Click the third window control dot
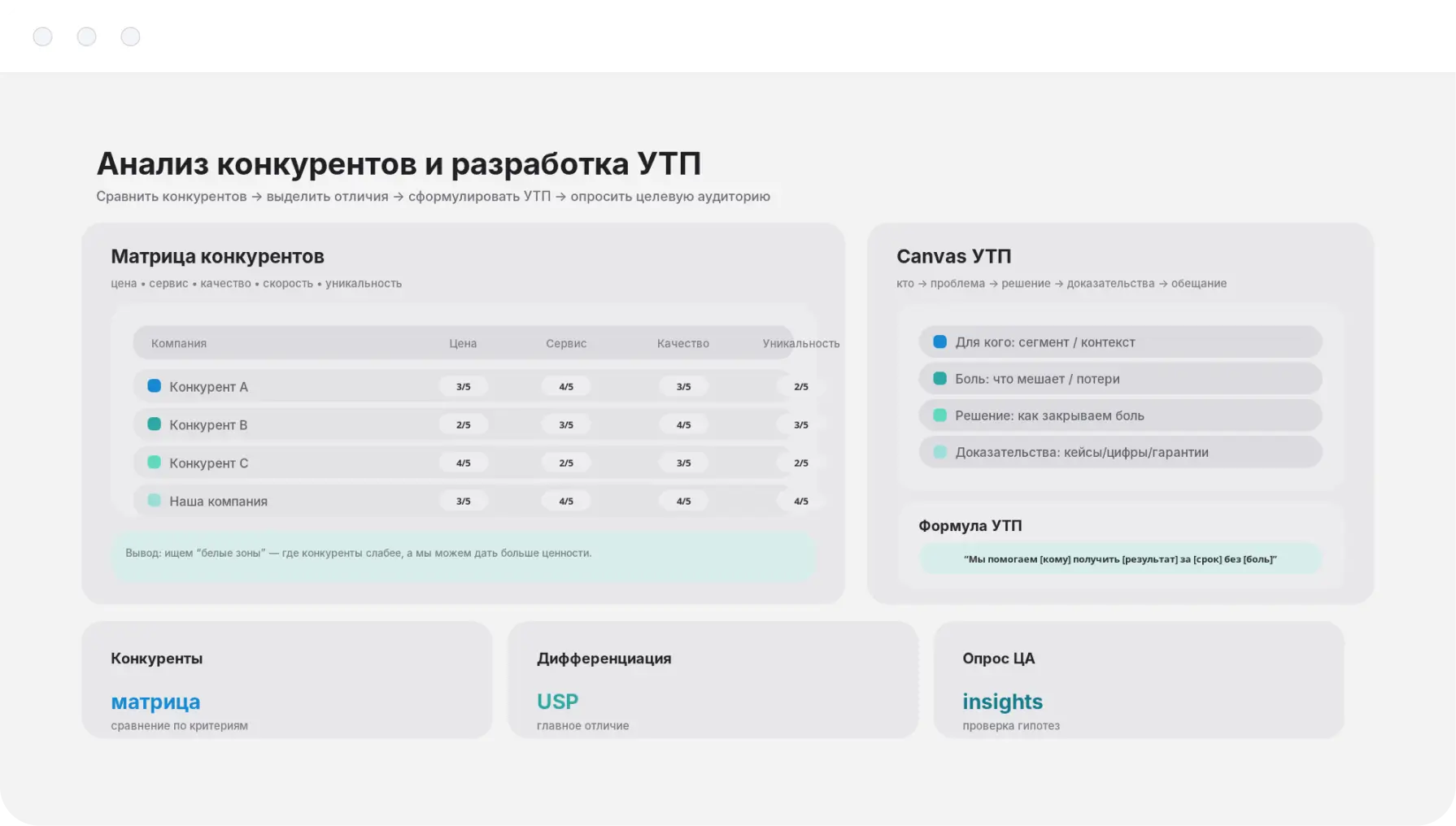 point(130,37)
